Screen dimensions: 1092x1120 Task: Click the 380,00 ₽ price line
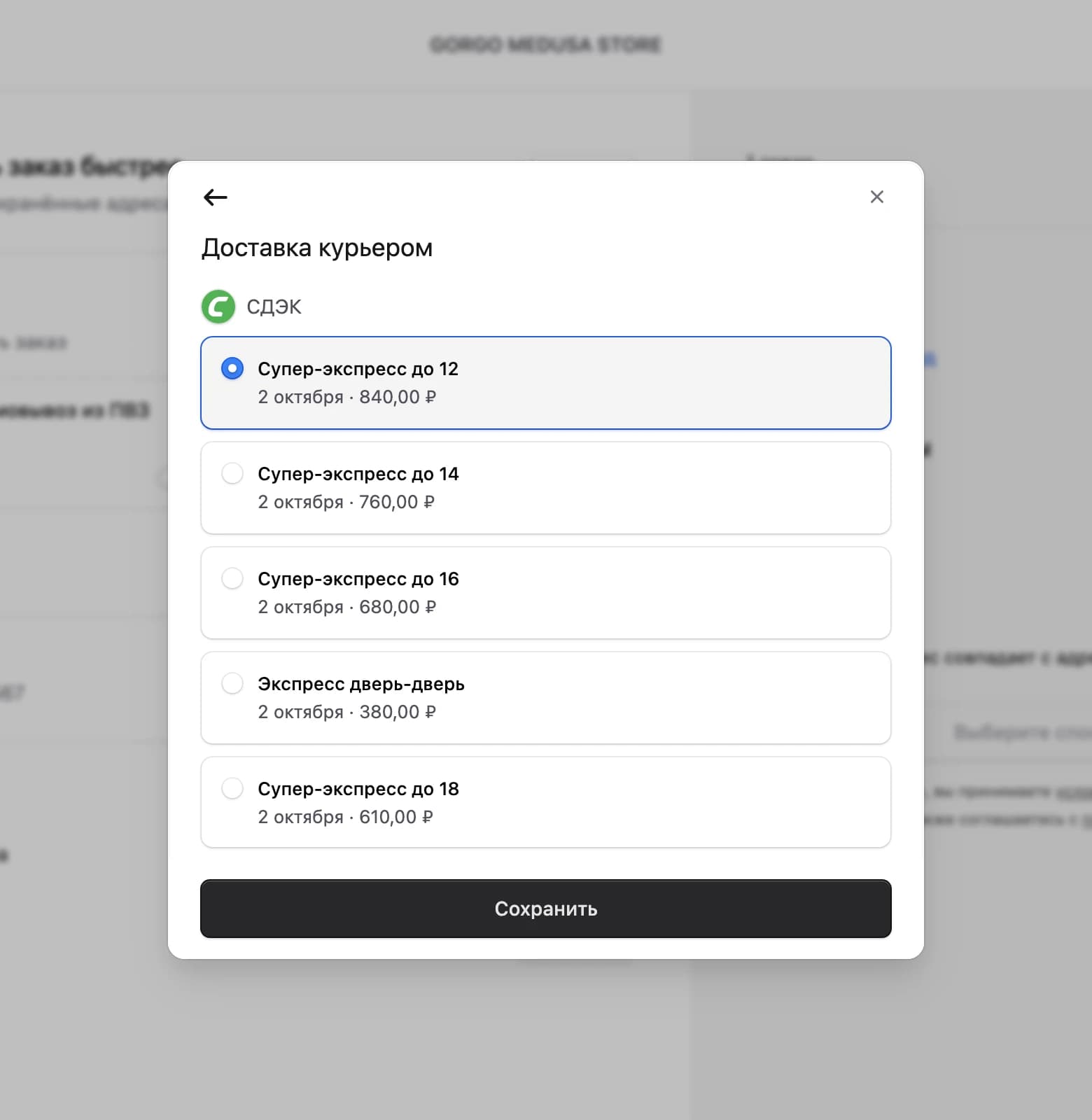347,712
